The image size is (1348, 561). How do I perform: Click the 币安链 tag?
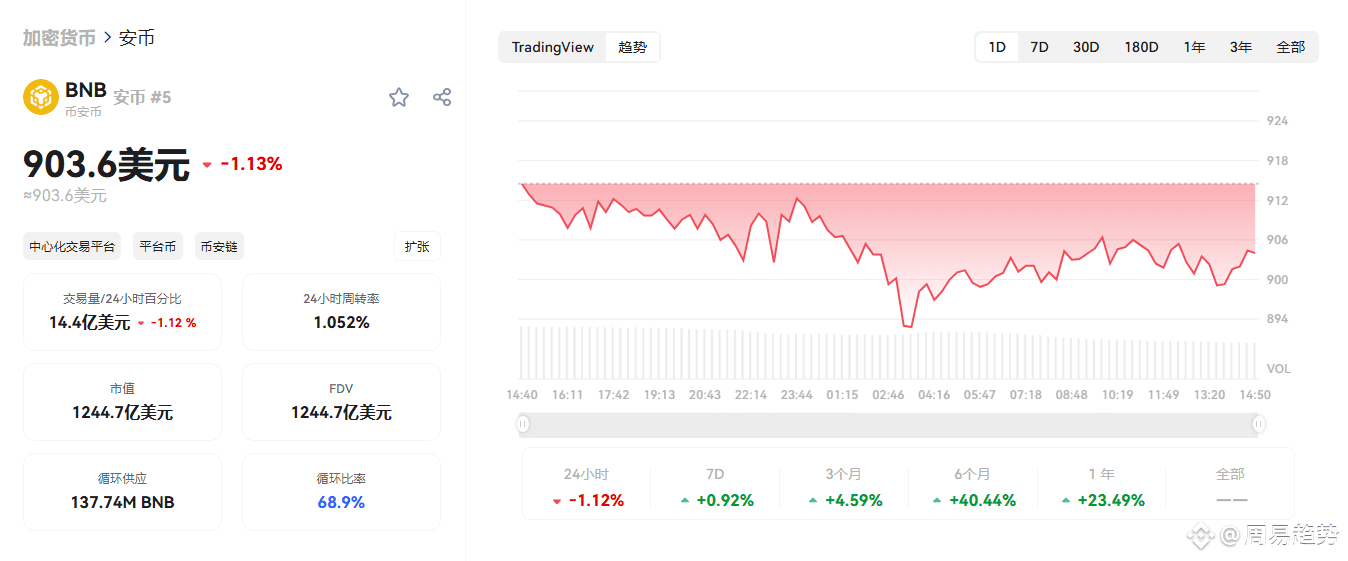(219, 246)
